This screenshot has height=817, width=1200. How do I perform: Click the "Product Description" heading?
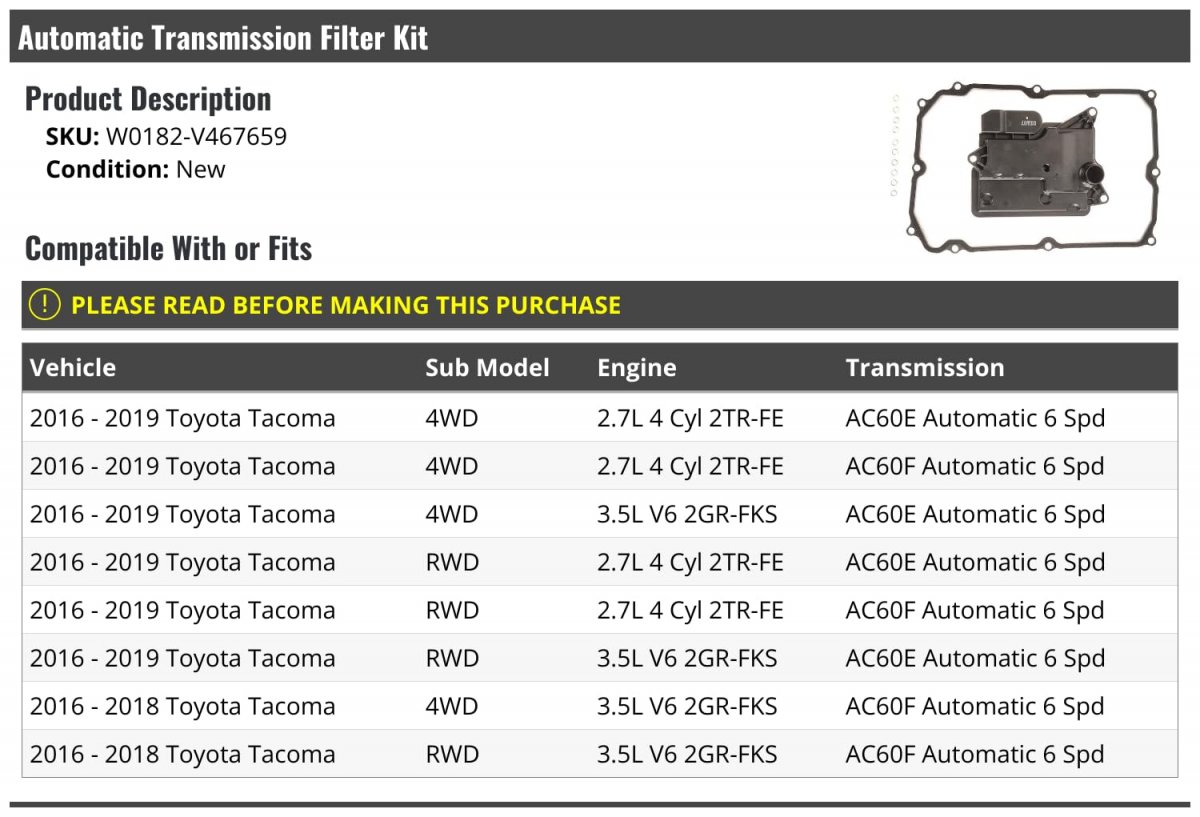(x=148, y=99)
